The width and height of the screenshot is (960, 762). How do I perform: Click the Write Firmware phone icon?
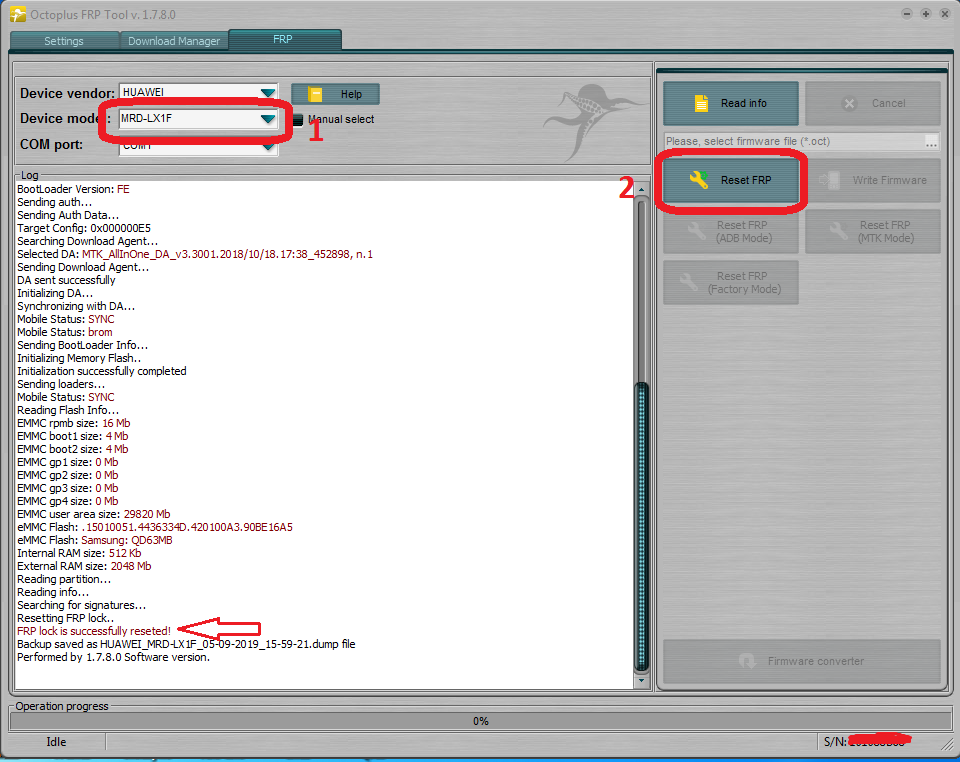point(830,180)
